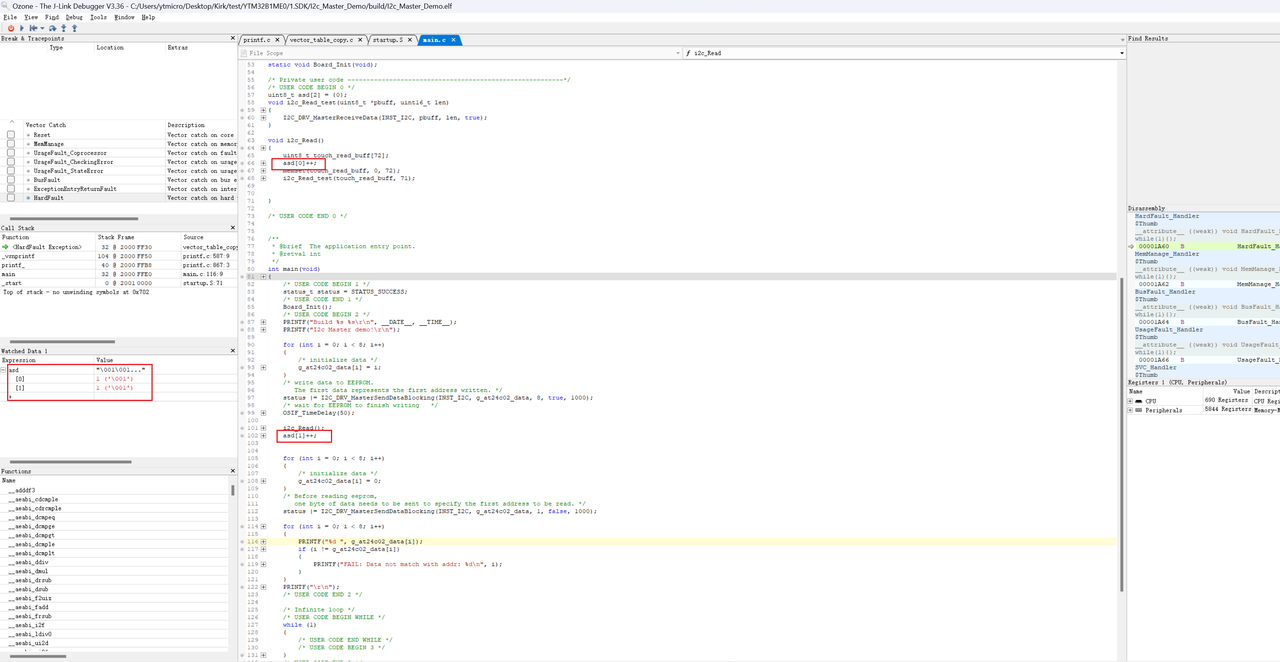Enable the Reset vector catch checkbox
1280x662 pixels.
[10, 135]
